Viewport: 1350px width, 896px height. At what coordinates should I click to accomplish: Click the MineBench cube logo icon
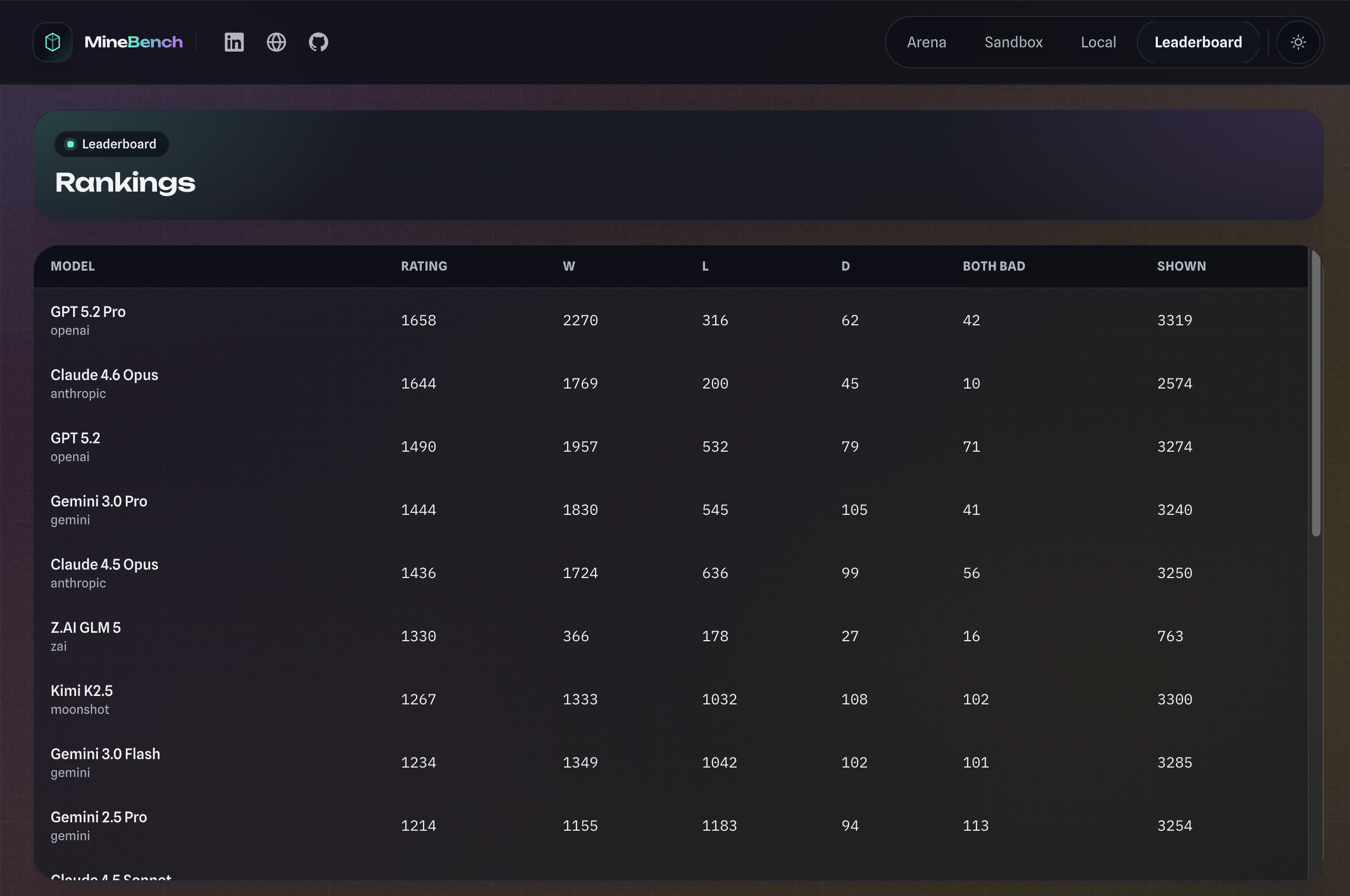point(53,42)
